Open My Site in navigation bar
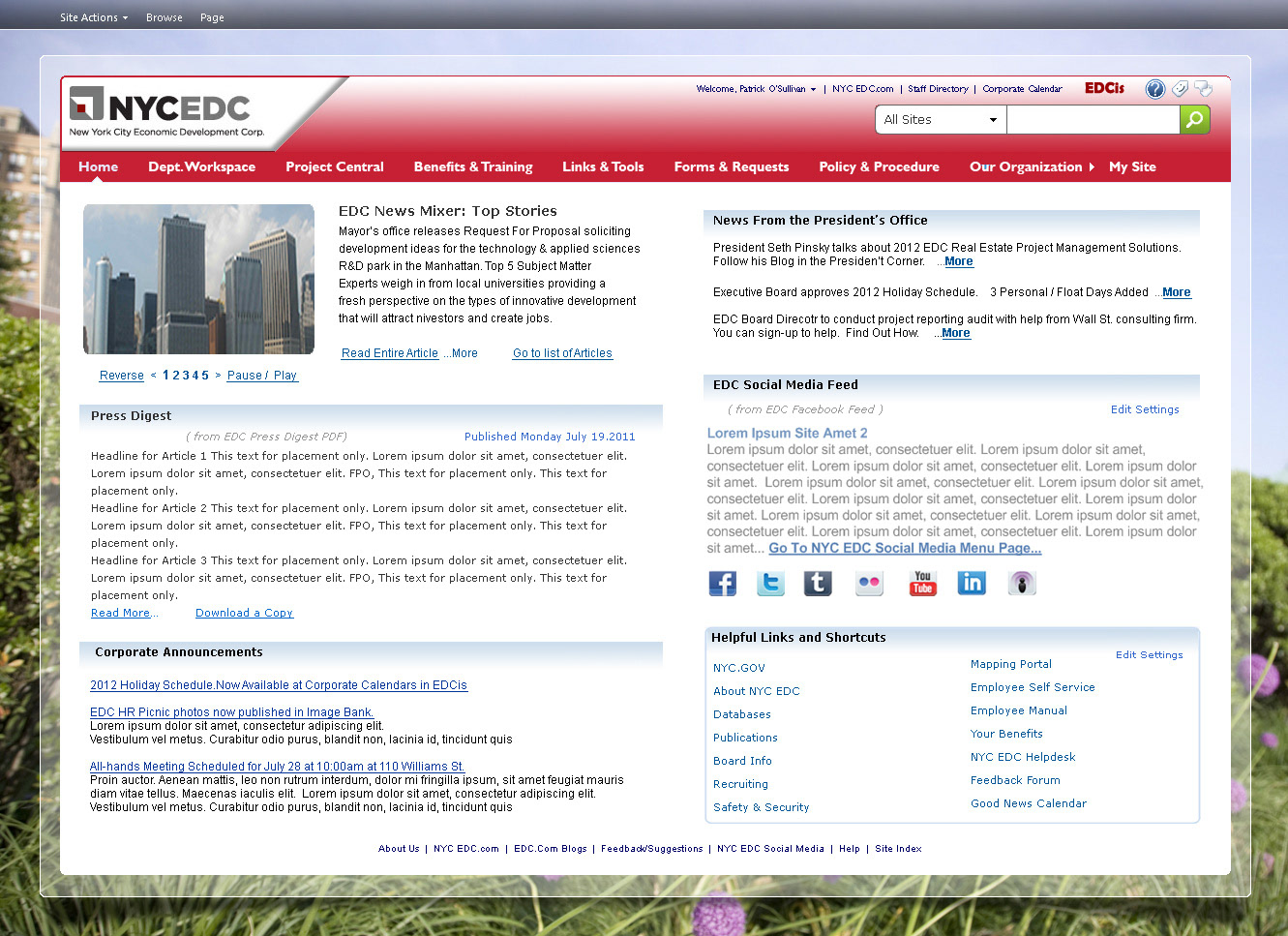 1132,166
